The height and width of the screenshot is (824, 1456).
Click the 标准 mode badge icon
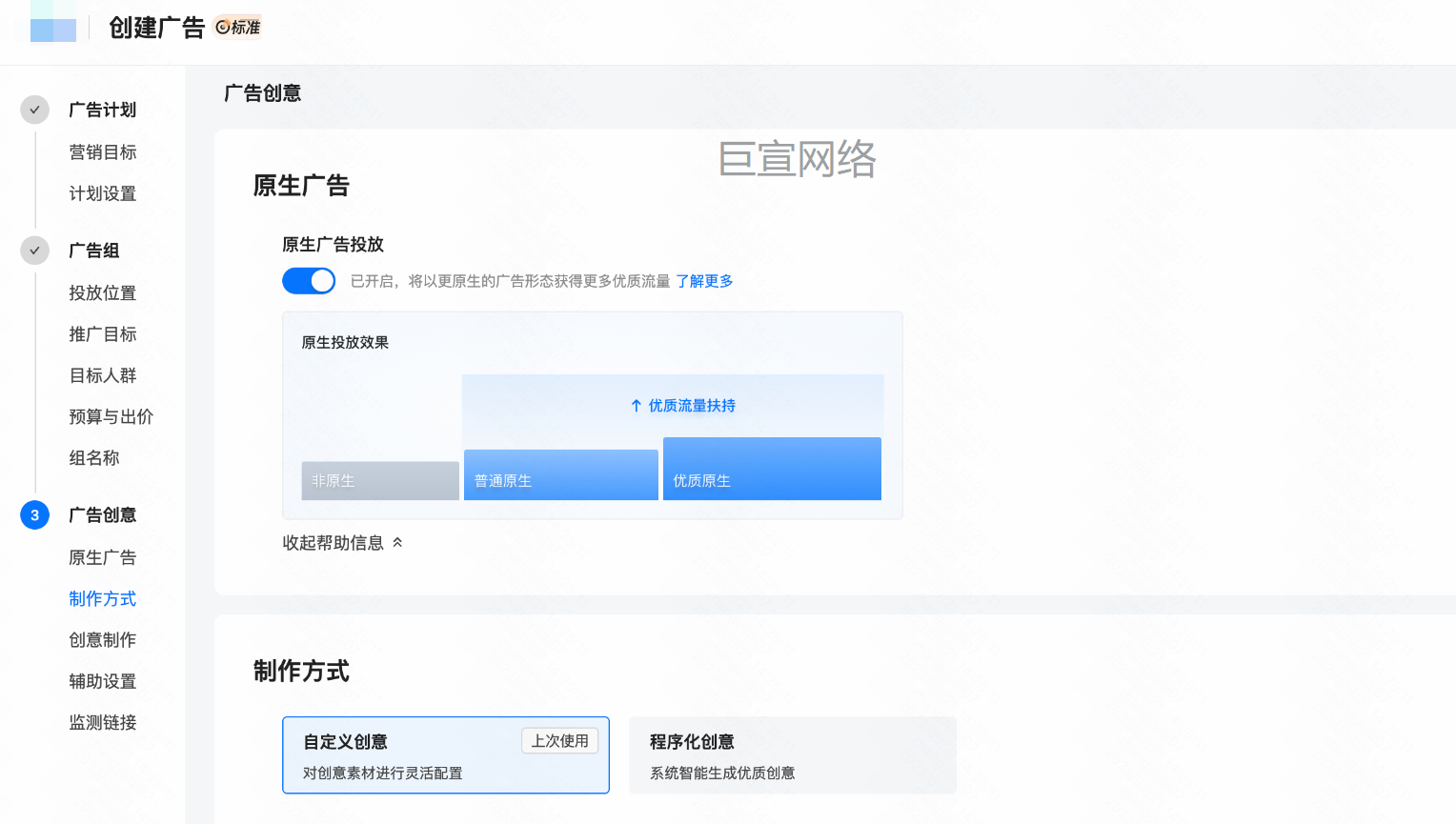(x=223, y=28)
